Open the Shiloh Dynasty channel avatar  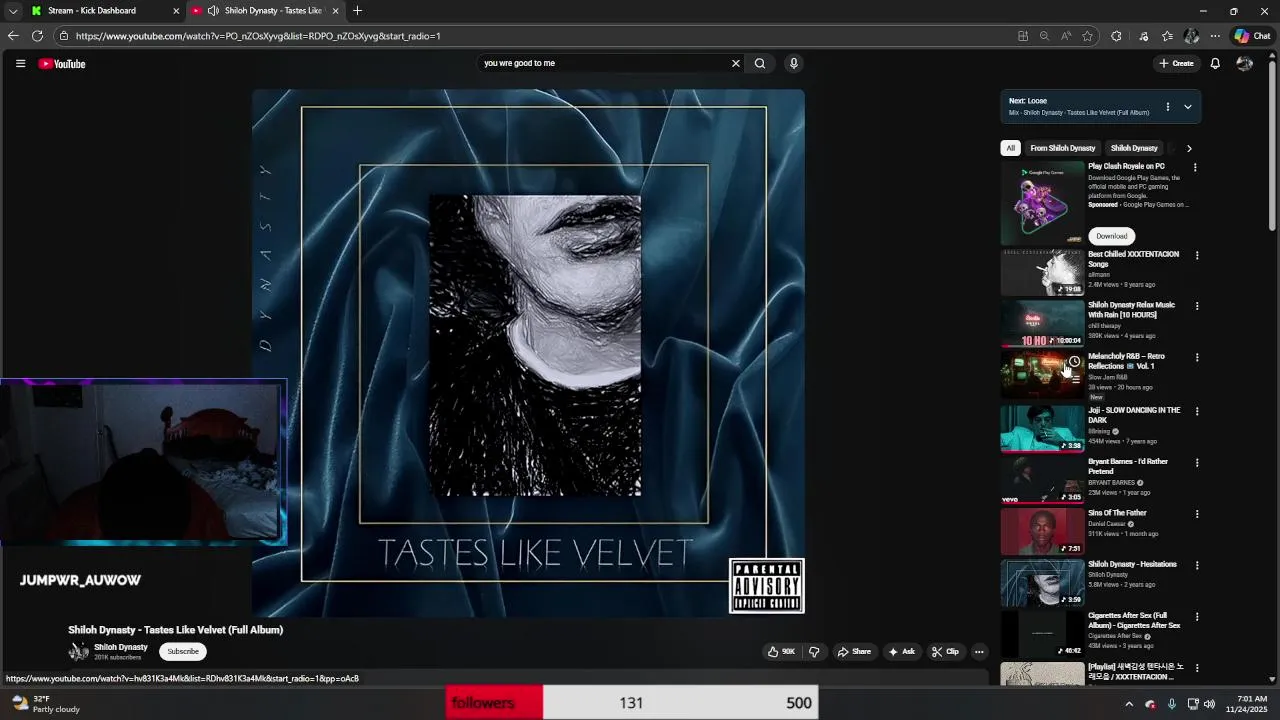pyautogui.click(x=78, y=652)
